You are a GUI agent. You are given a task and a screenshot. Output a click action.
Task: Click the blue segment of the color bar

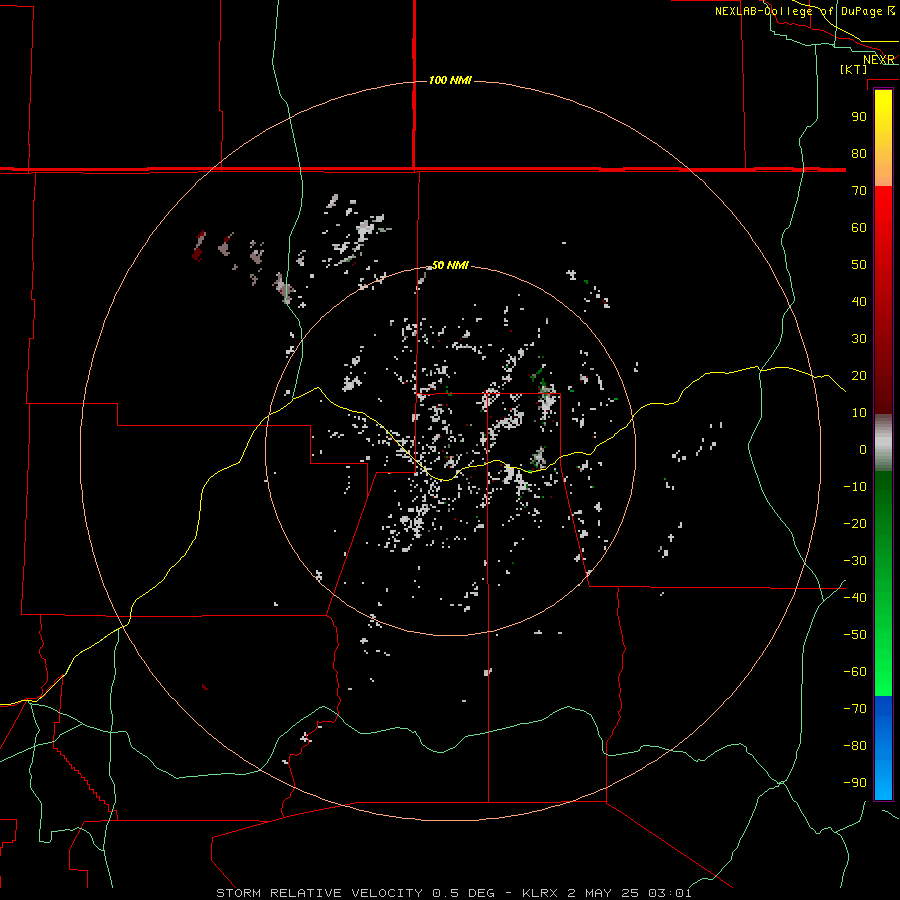(x=883, y=747)
